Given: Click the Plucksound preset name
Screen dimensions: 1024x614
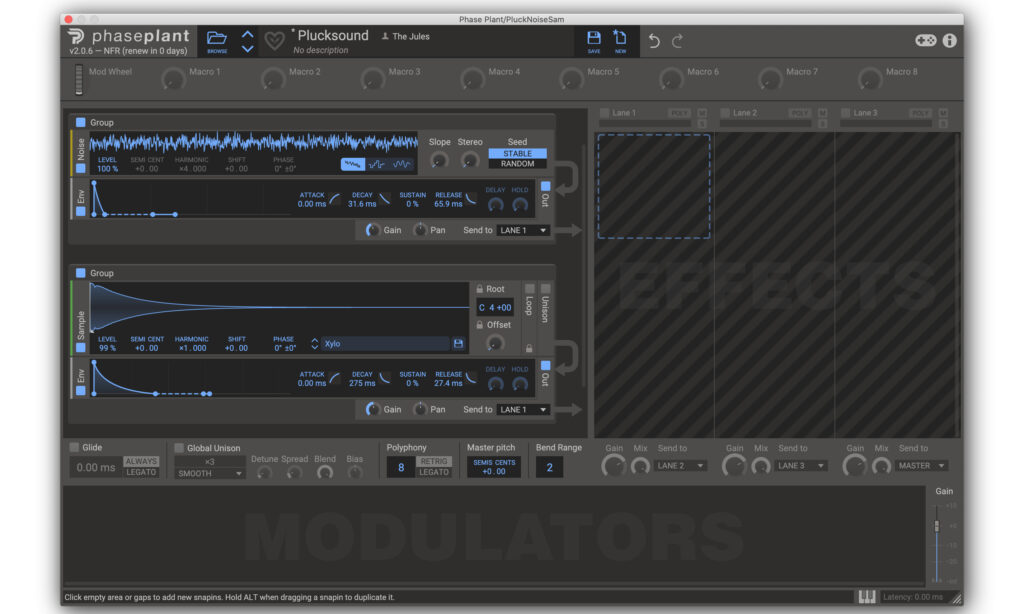Looking at the screenshot, I should [x=333, y=35].
